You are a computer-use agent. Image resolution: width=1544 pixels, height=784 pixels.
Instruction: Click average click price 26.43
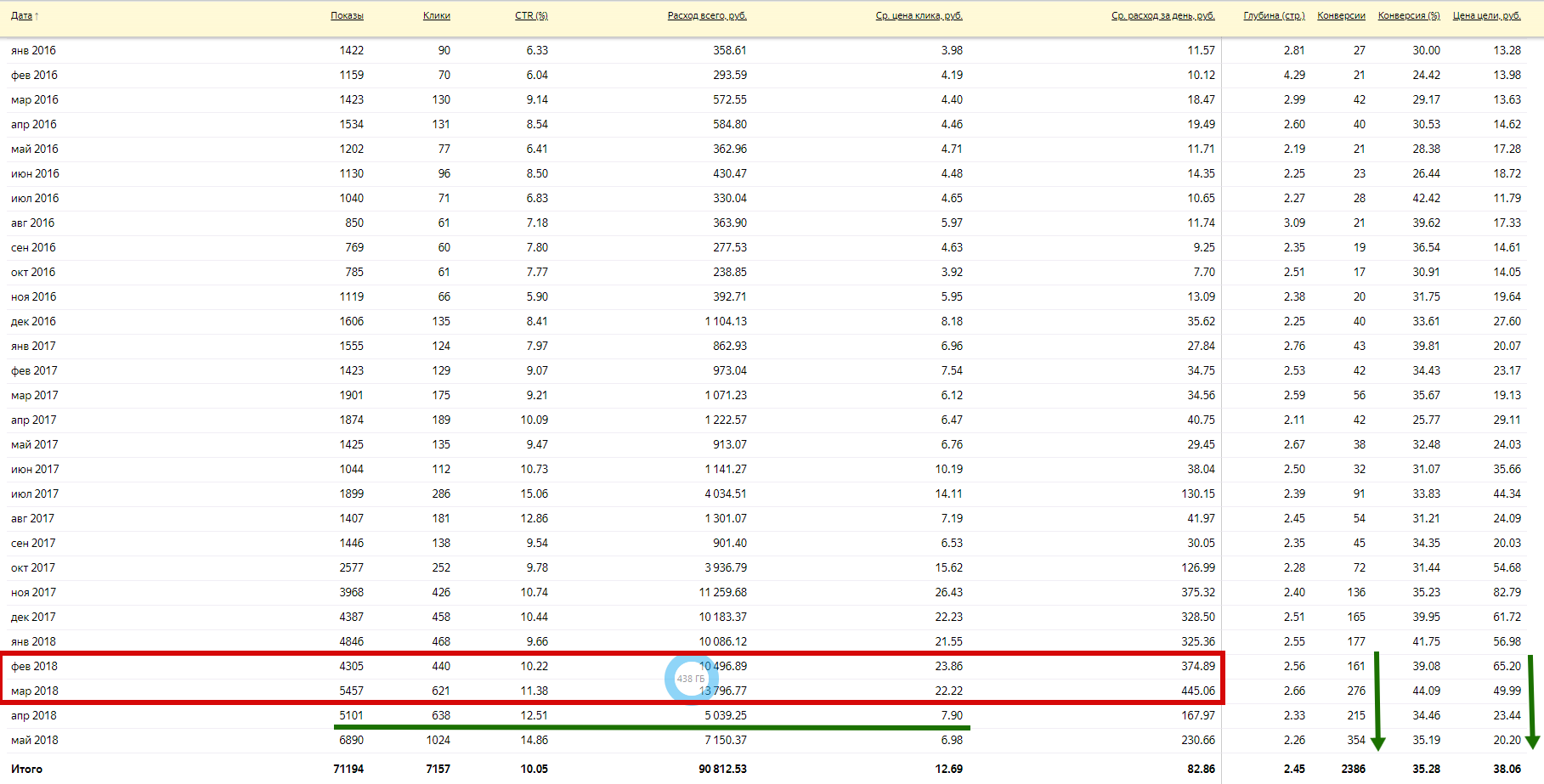tap(949, 592)
